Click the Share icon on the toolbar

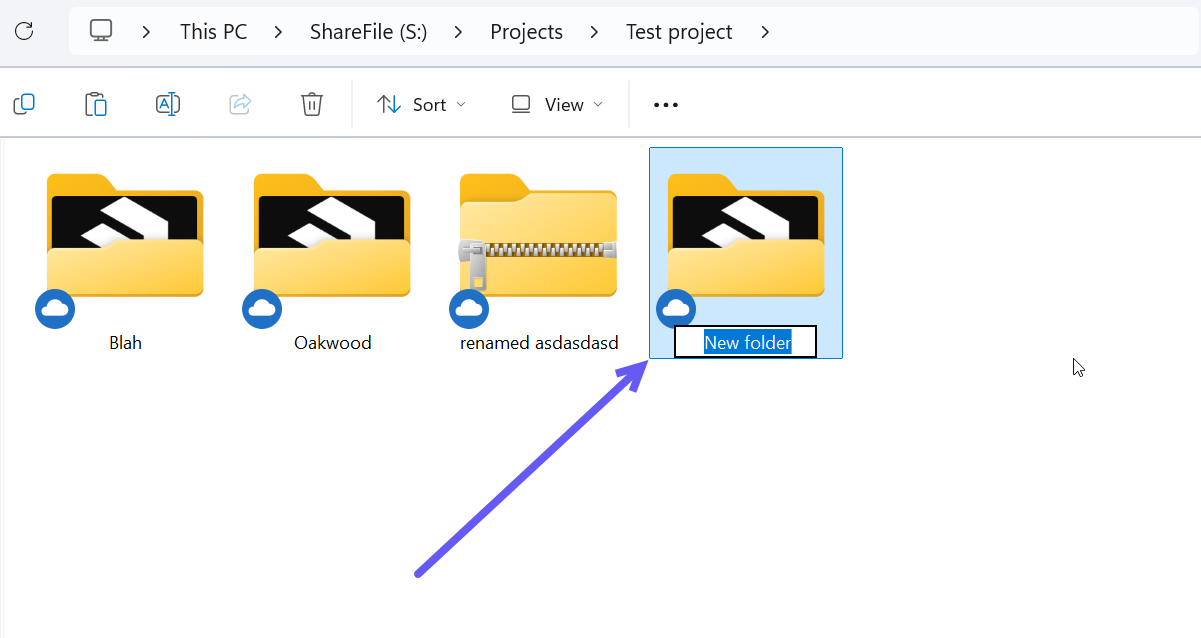click(x=239, y=104)
